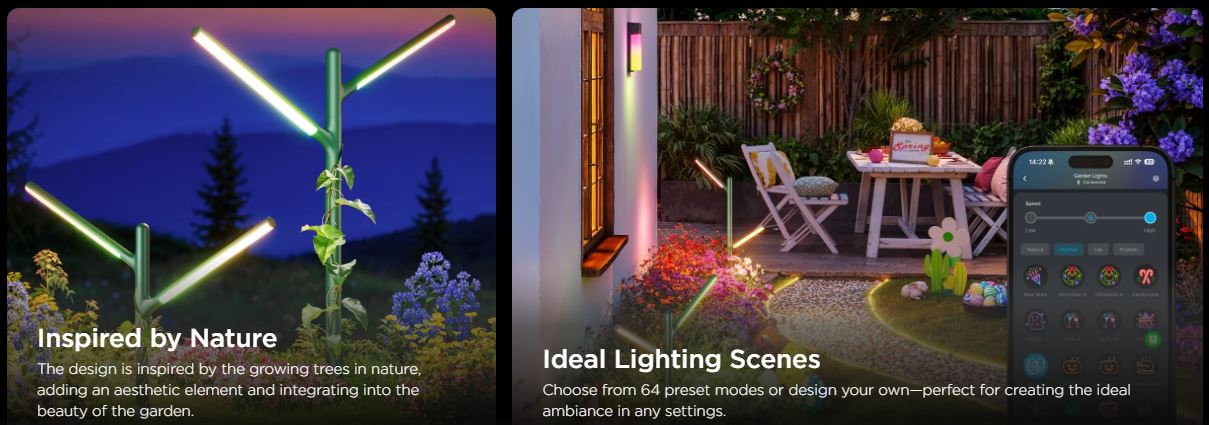The width and height of the screenshot is (1209, 425).
Task: Select the Candy Cane scene icon
Action: coord(1144,276)
